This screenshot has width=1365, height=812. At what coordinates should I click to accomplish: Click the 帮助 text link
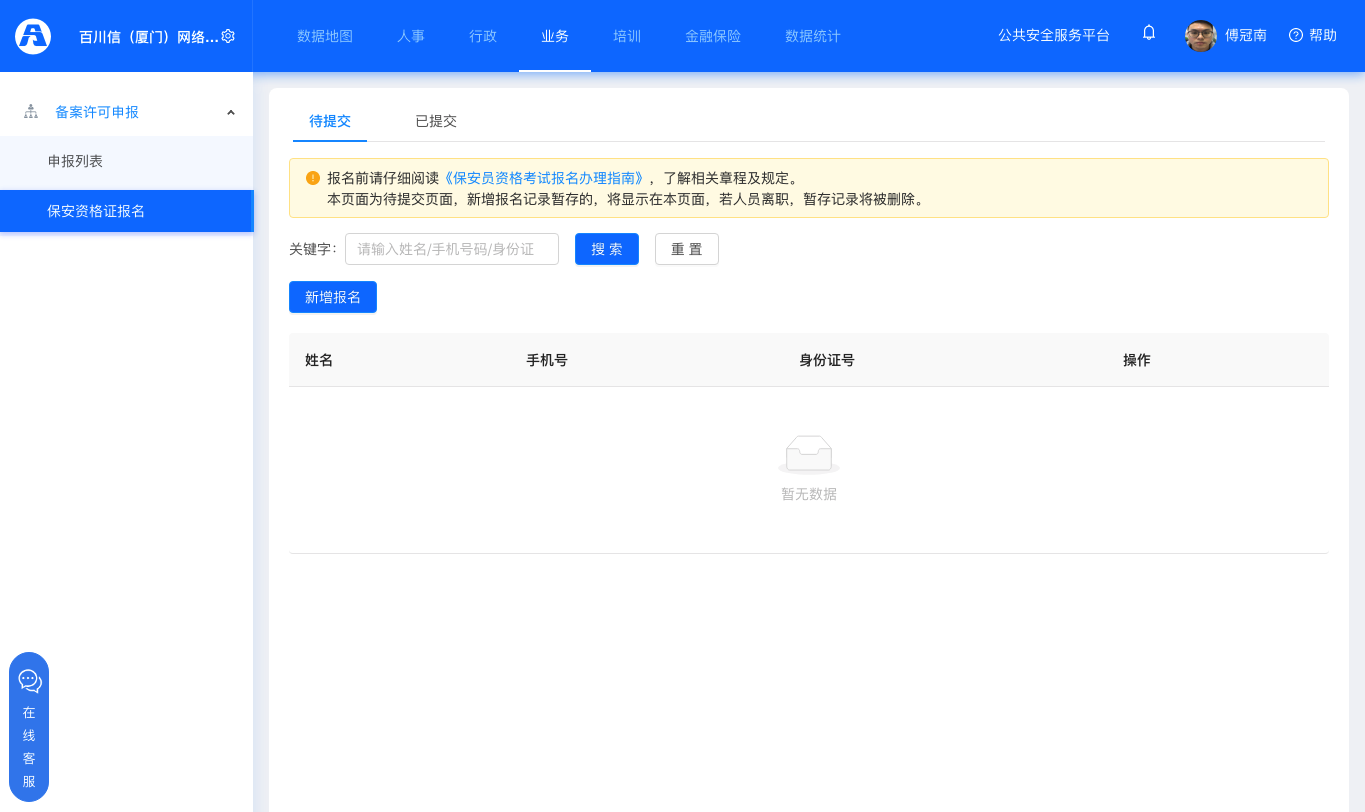pyautogui.click(x=1323, y=35)
